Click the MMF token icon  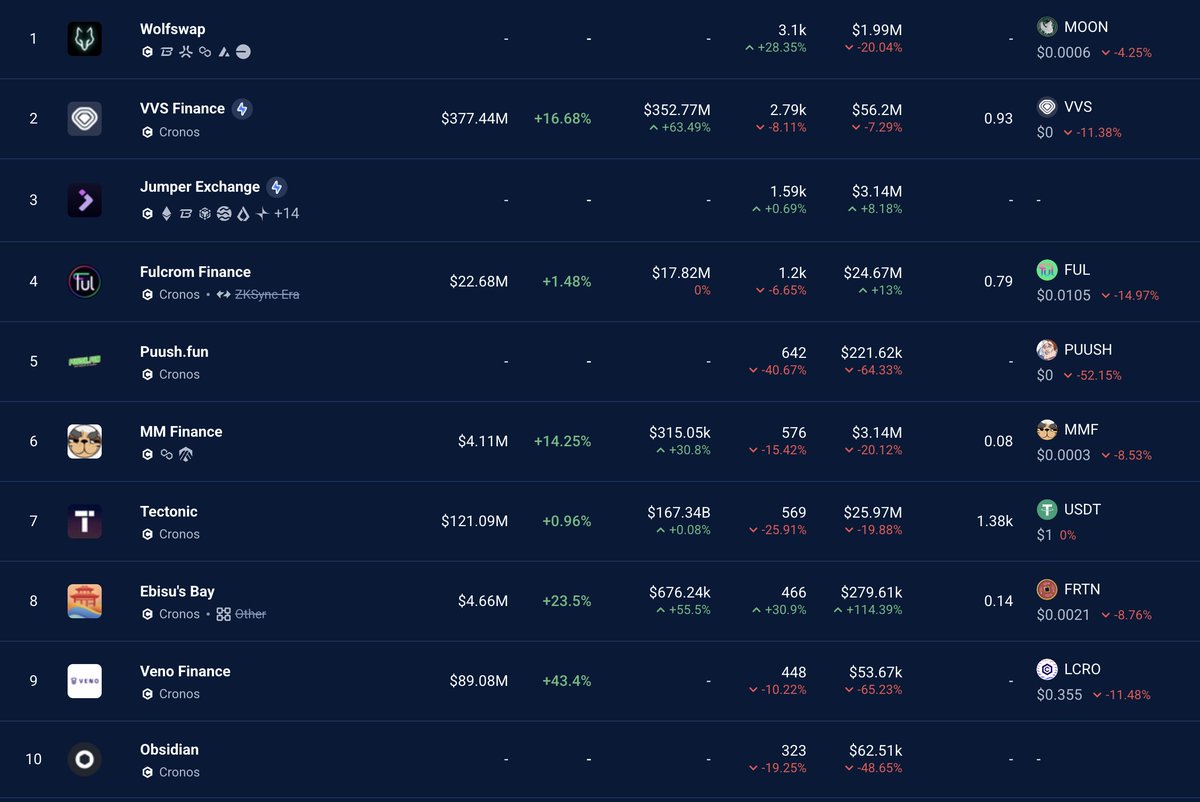[1047, 430]
